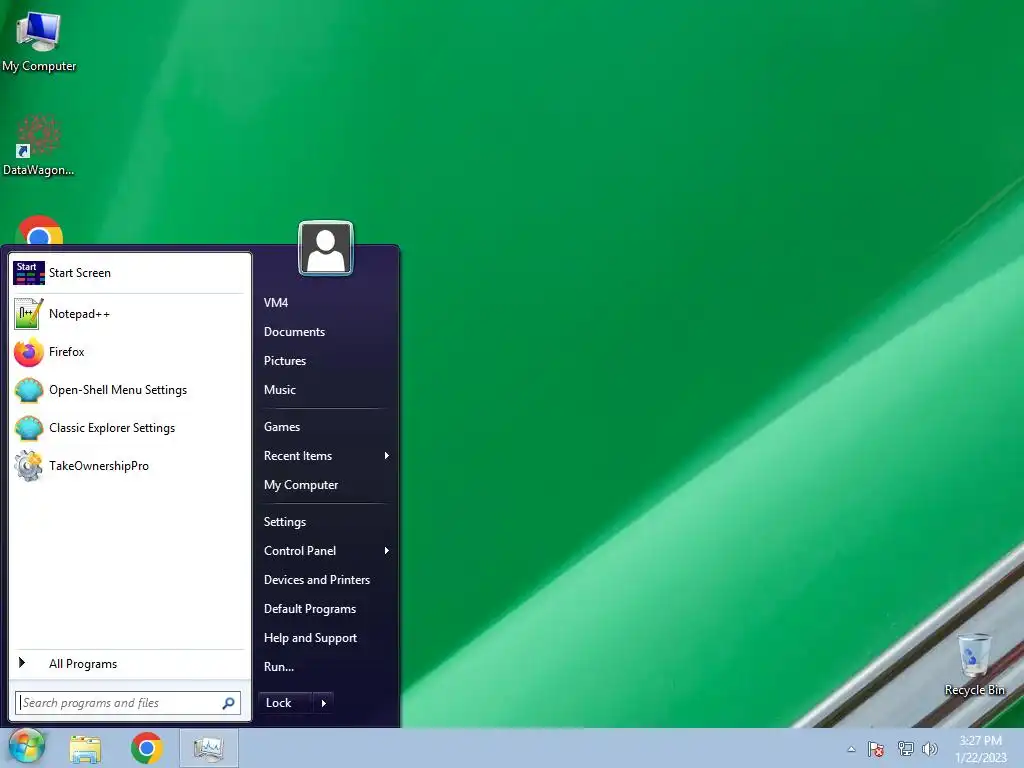1024x768 pixels.
Task: Click the All Programs label
Action: click(83, 664)
